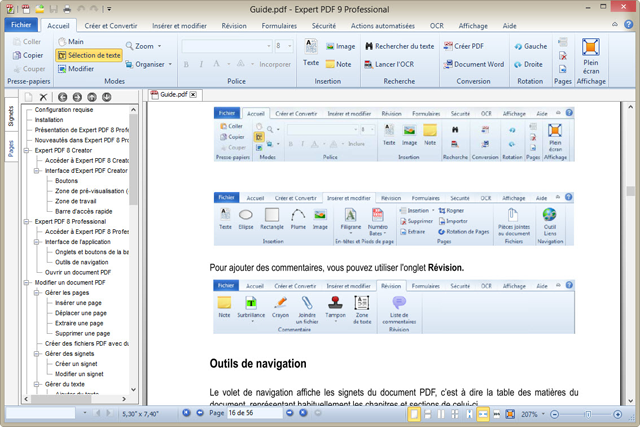This screenshot has height=427, width=640.
Task: Go to first page in status bar
Action: click(x=187, y=413)
